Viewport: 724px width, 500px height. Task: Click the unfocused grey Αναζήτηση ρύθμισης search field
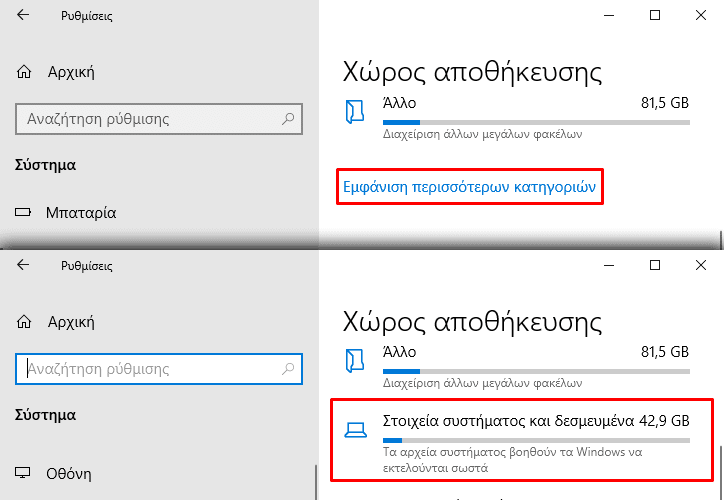(x=159, y=119)
